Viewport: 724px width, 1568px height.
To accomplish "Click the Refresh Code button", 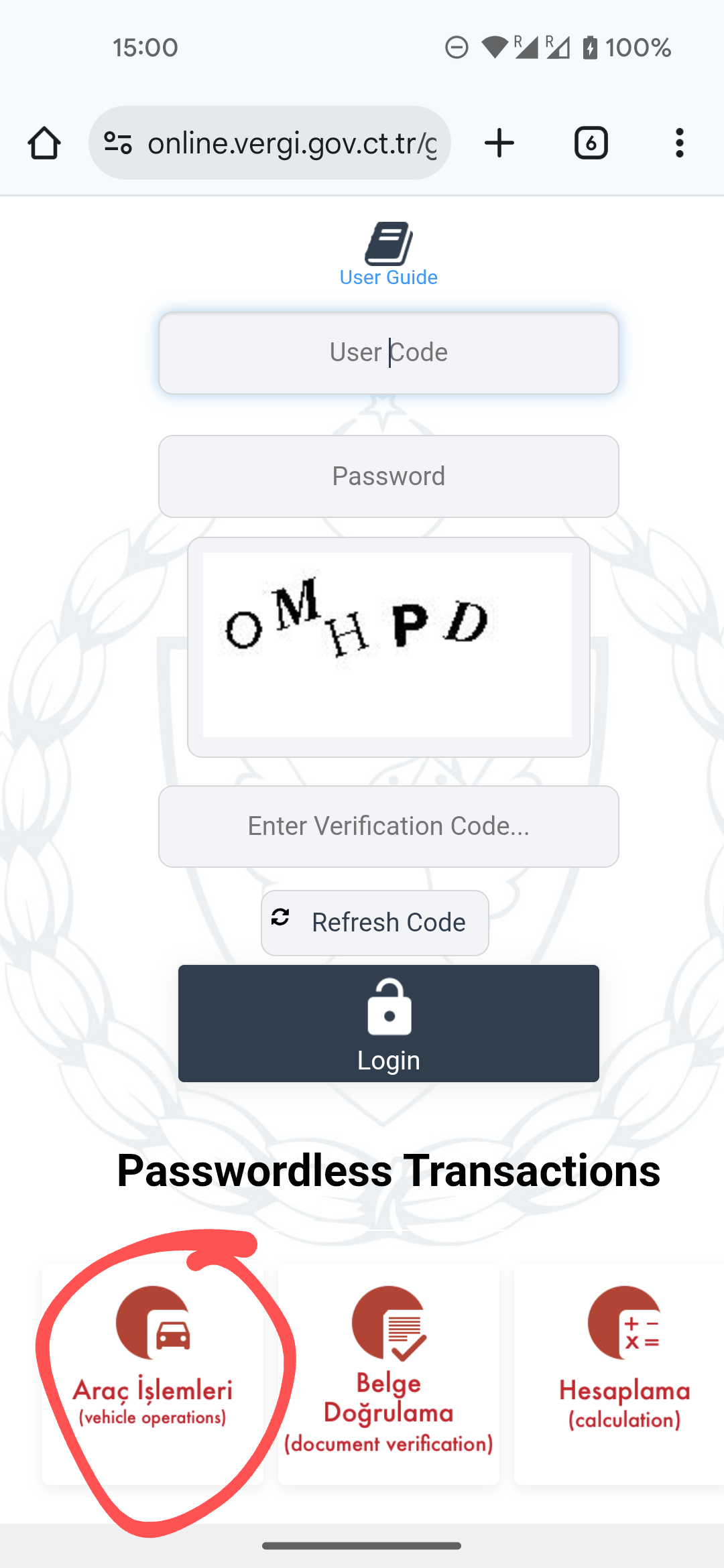I will 375,923.
